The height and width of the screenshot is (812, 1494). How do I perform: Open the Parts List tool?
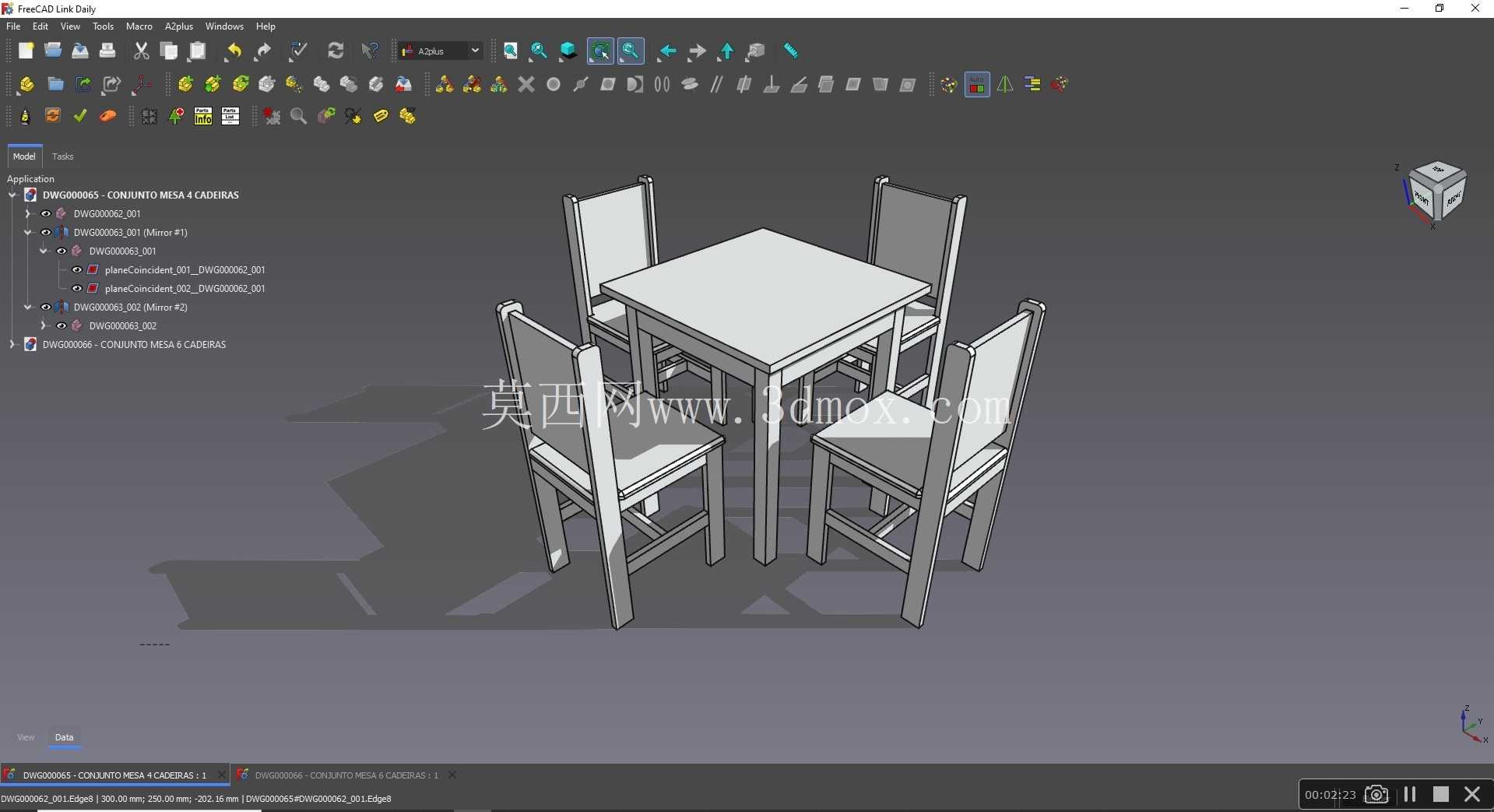click(230, 116)
